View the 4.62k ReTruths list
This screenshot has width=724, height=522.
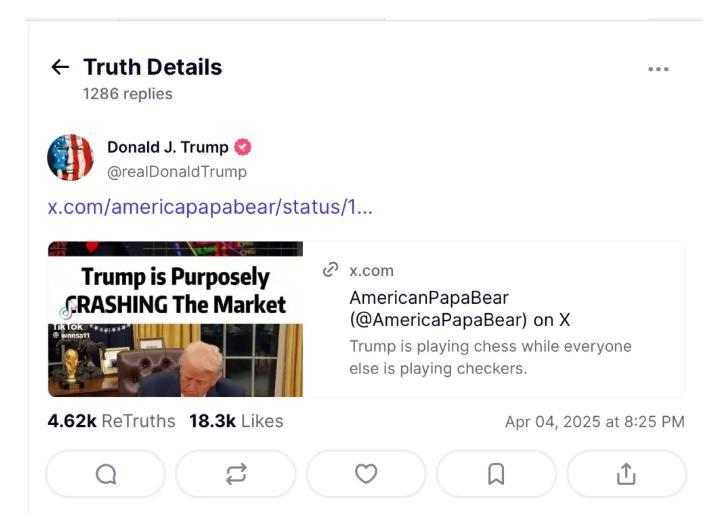point(111,421)
